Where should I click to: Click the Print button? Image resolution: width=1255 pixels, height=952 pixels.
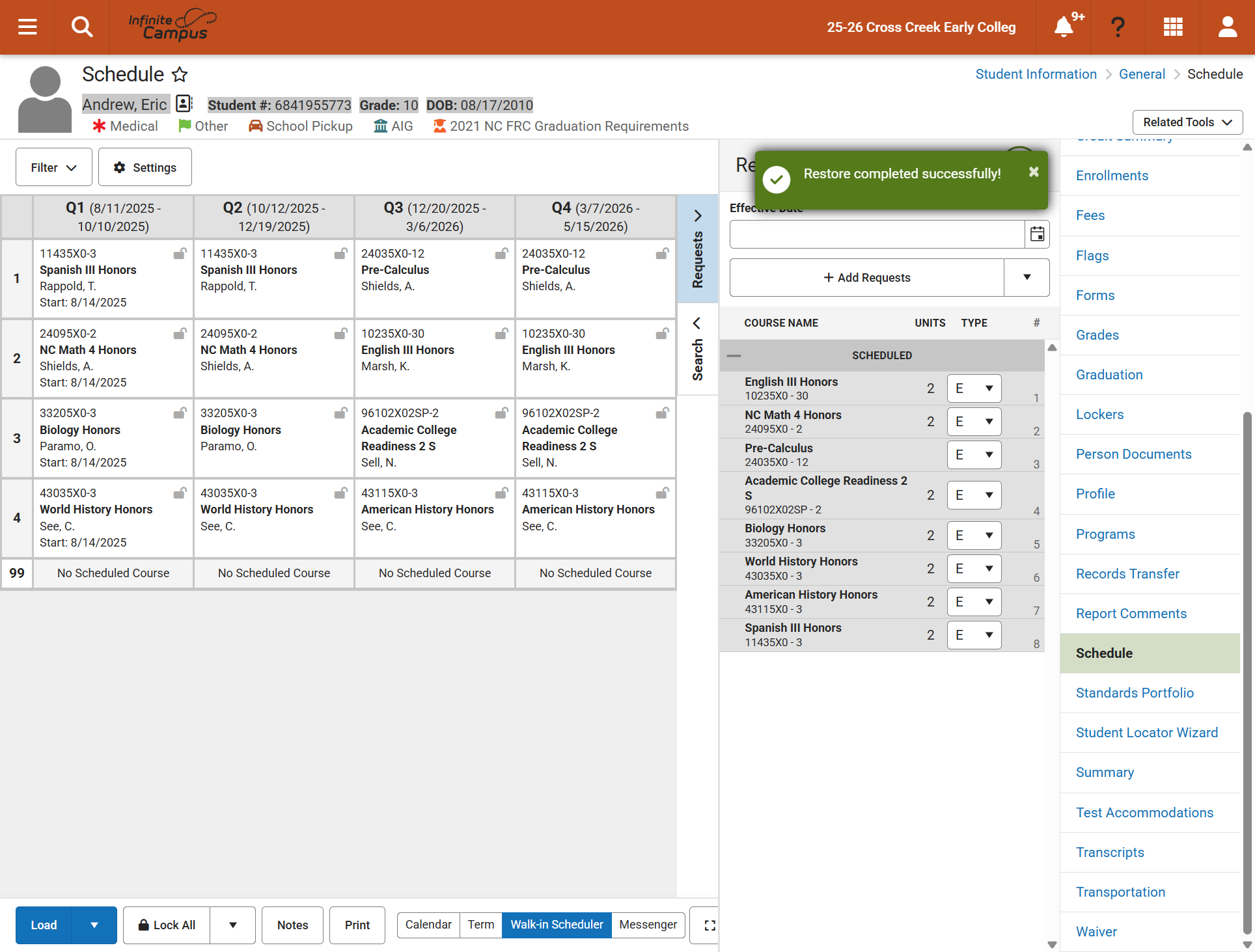coord(357,925)
